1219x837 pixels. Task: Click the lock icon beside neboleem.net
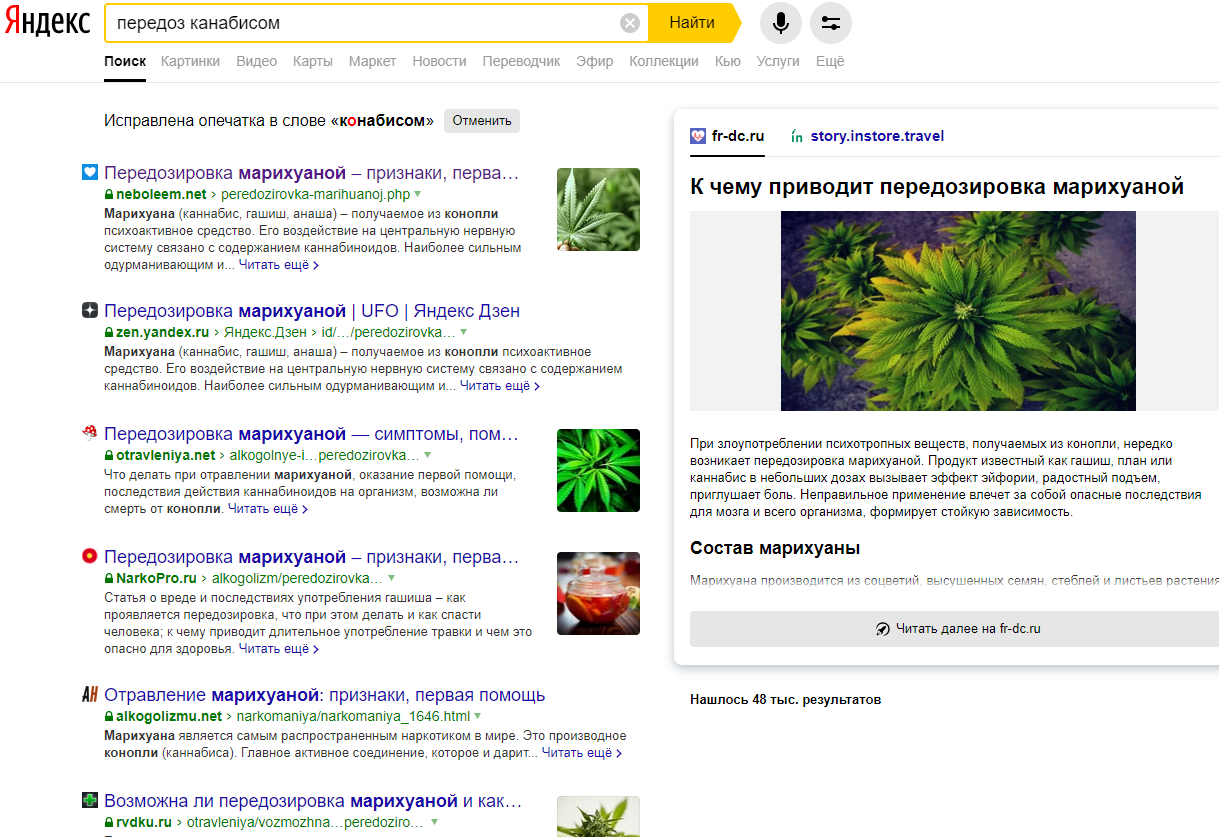pos(109,194)
